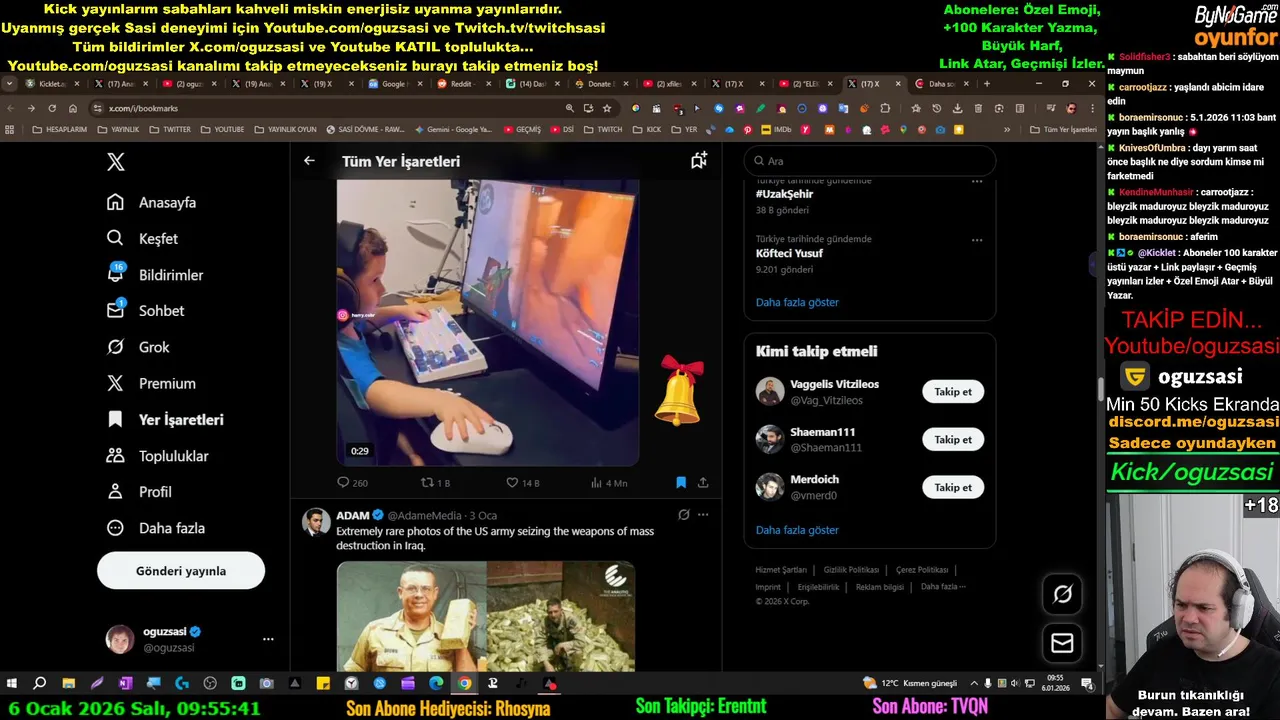Click the Ara search field
This screenshot has width=1280, height=720.
[869, 161]
